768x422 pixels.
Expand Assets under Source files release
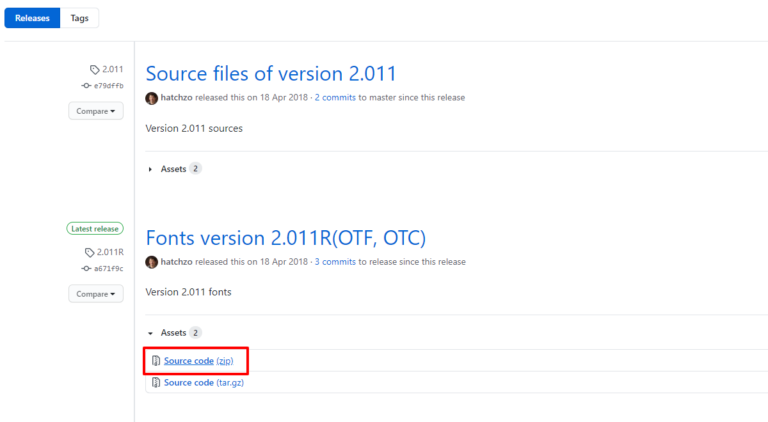pyautogui.click(x=173, y=169)
